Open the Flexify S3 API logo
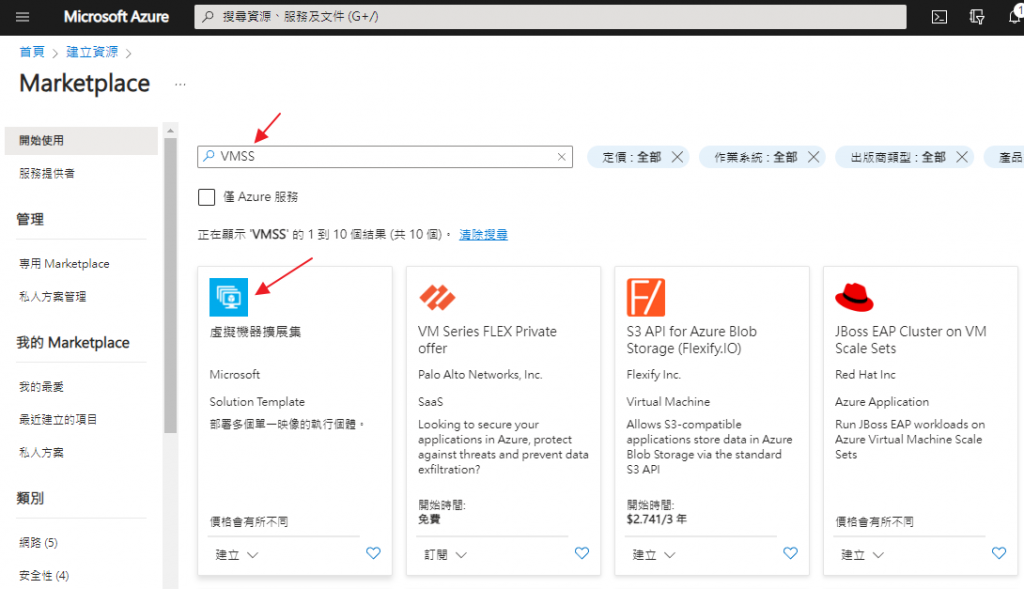1024x589 pixels. click(646, 297)
